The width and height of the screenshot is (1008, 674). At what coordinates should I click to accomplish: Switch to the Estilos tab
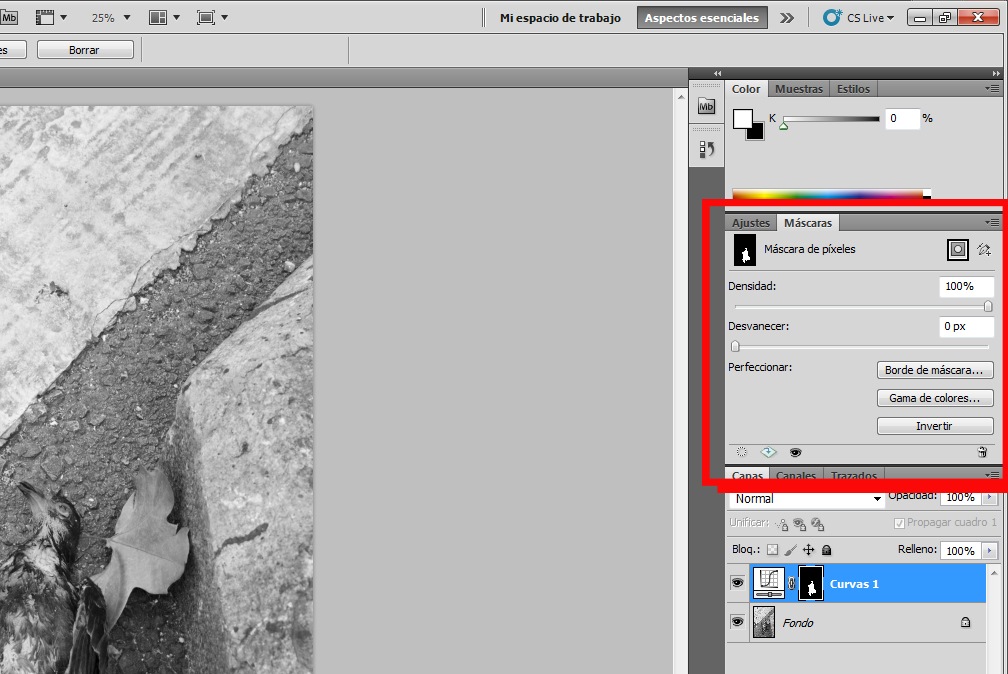(x=853, y=89)
